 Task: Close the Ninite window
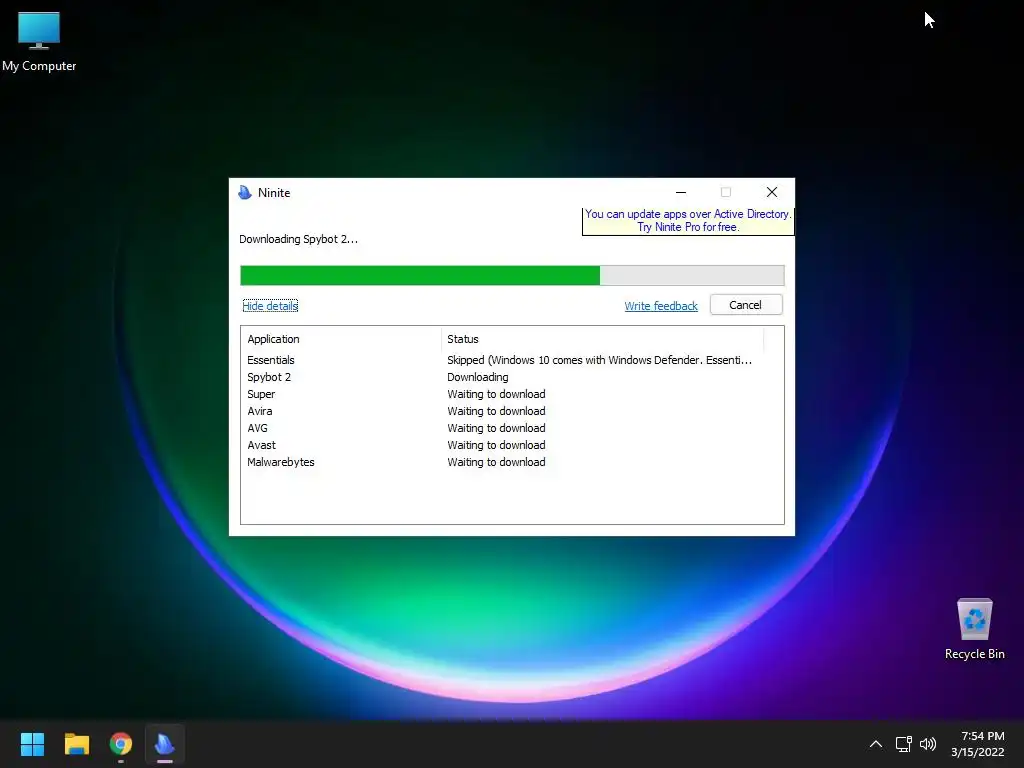point(772,192)
